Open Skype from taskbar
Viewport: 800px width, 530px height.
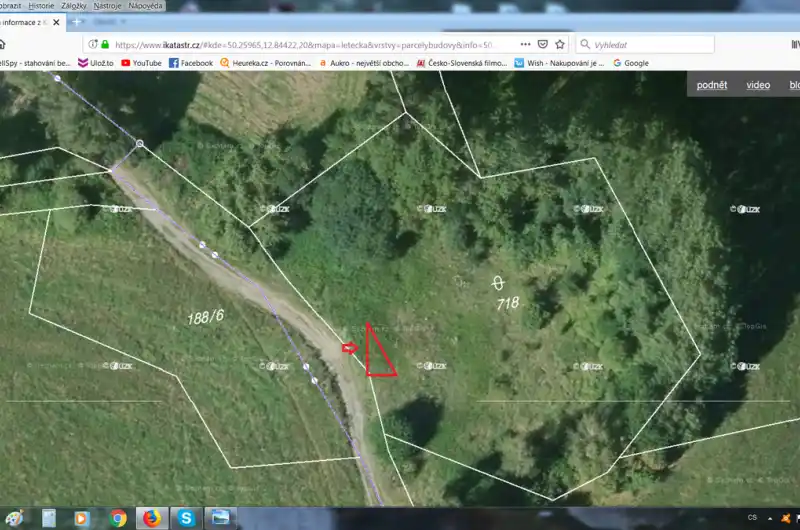point(186,518)
